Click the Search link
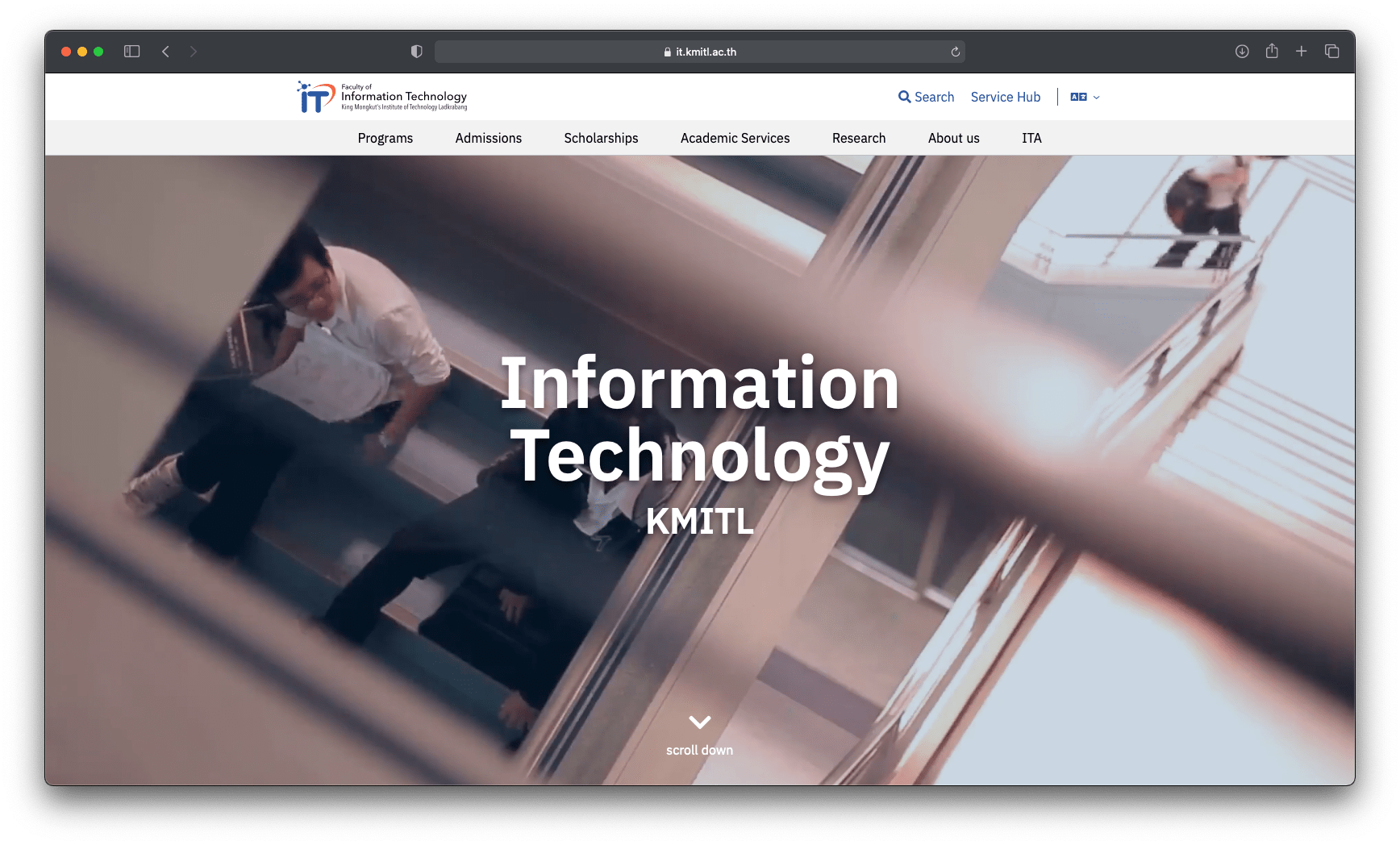The height and width of the screenshot is (845, 1400). pyautogui.click(x=926, y=97)
